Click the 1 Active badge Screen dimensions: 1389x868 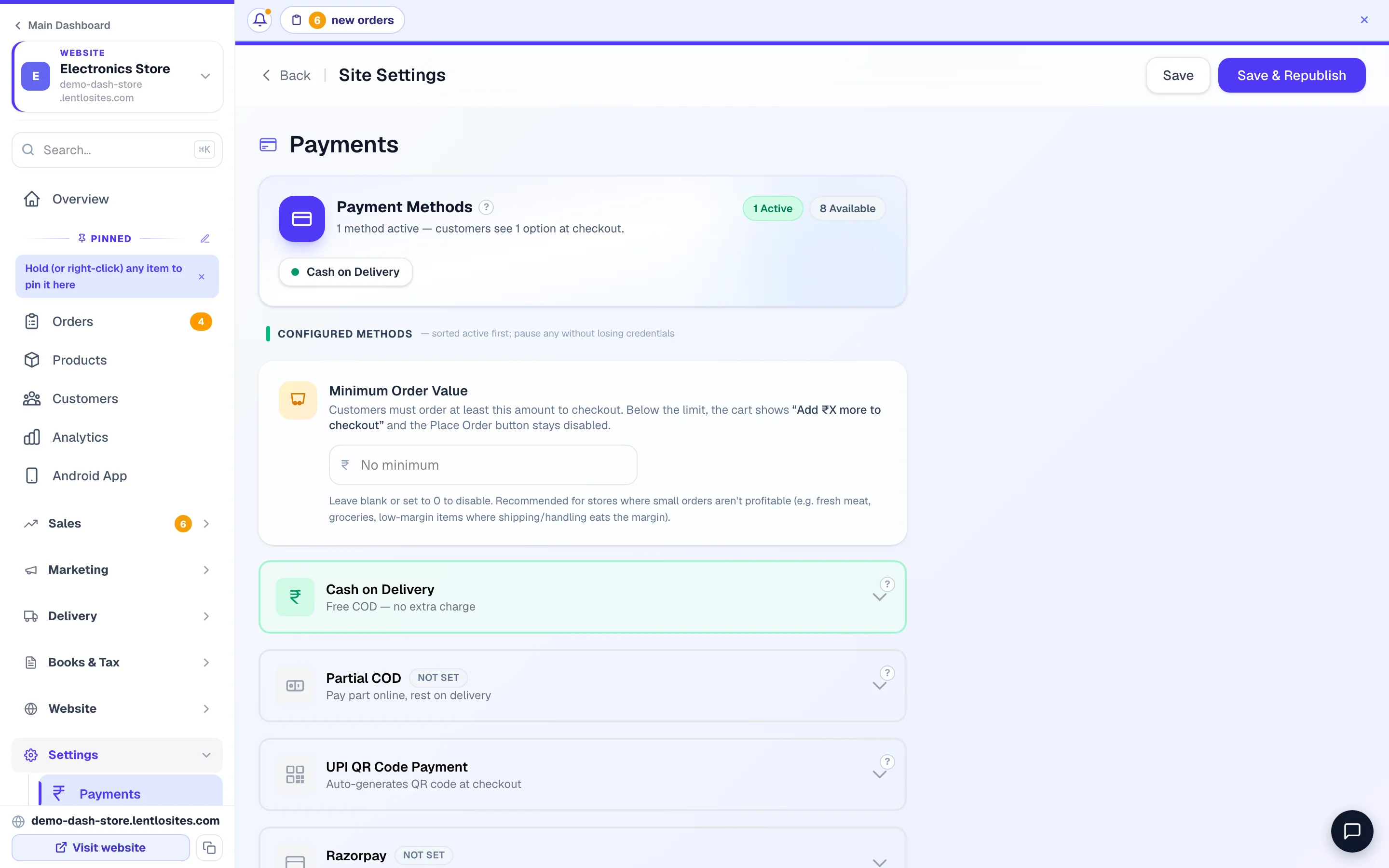(773, 208)
